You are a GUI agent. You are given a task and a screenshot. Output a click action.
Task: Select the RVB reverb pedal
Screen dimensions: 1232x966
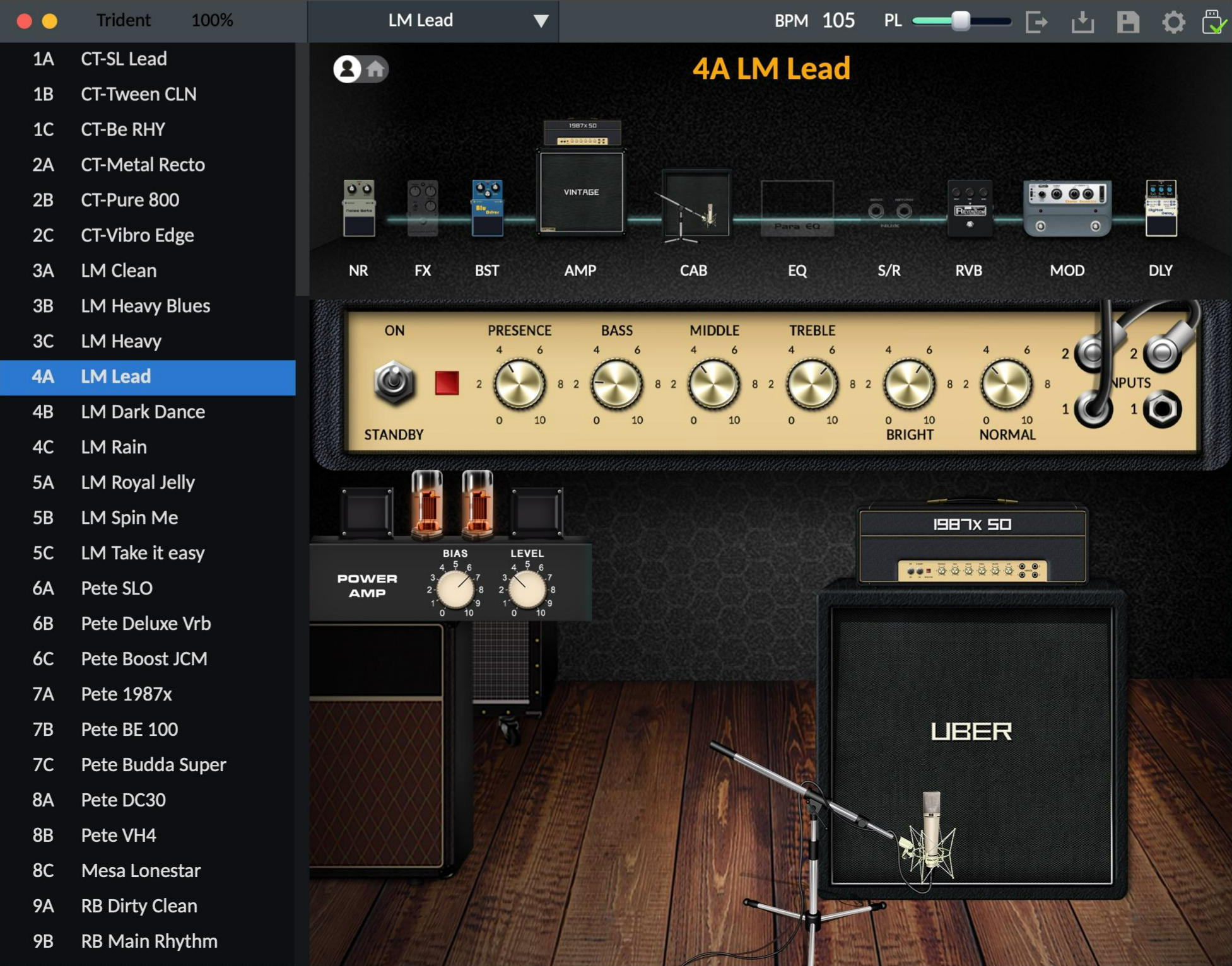tap(969, 208)
